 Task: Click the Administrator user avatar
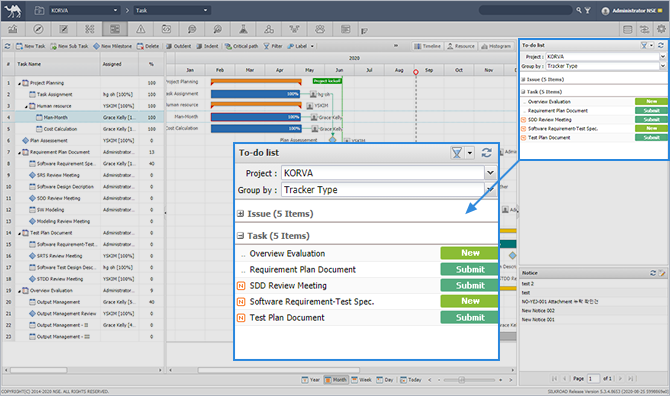coord(605,11)
